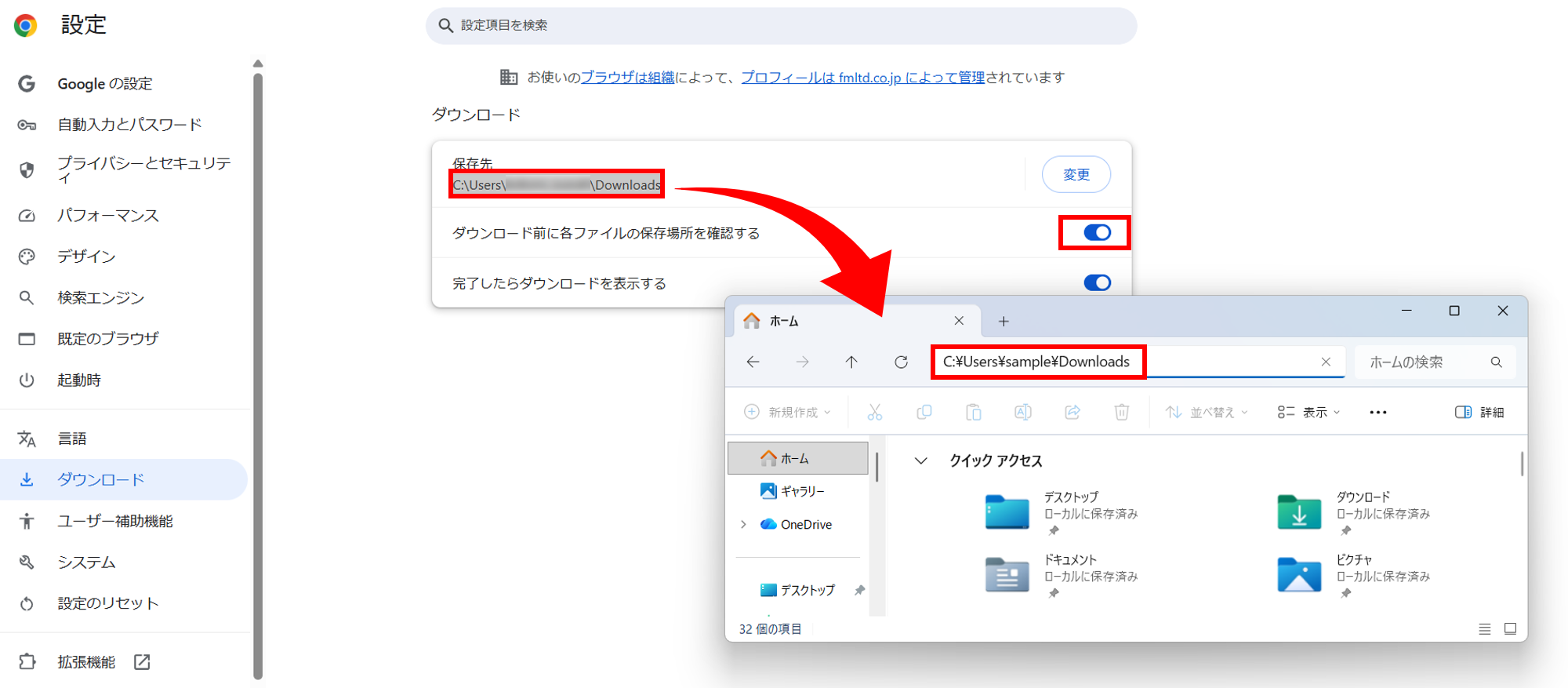Click the 設定項目を検索 search field
This screenshot has width=1568, height=688.
[781, 26]
